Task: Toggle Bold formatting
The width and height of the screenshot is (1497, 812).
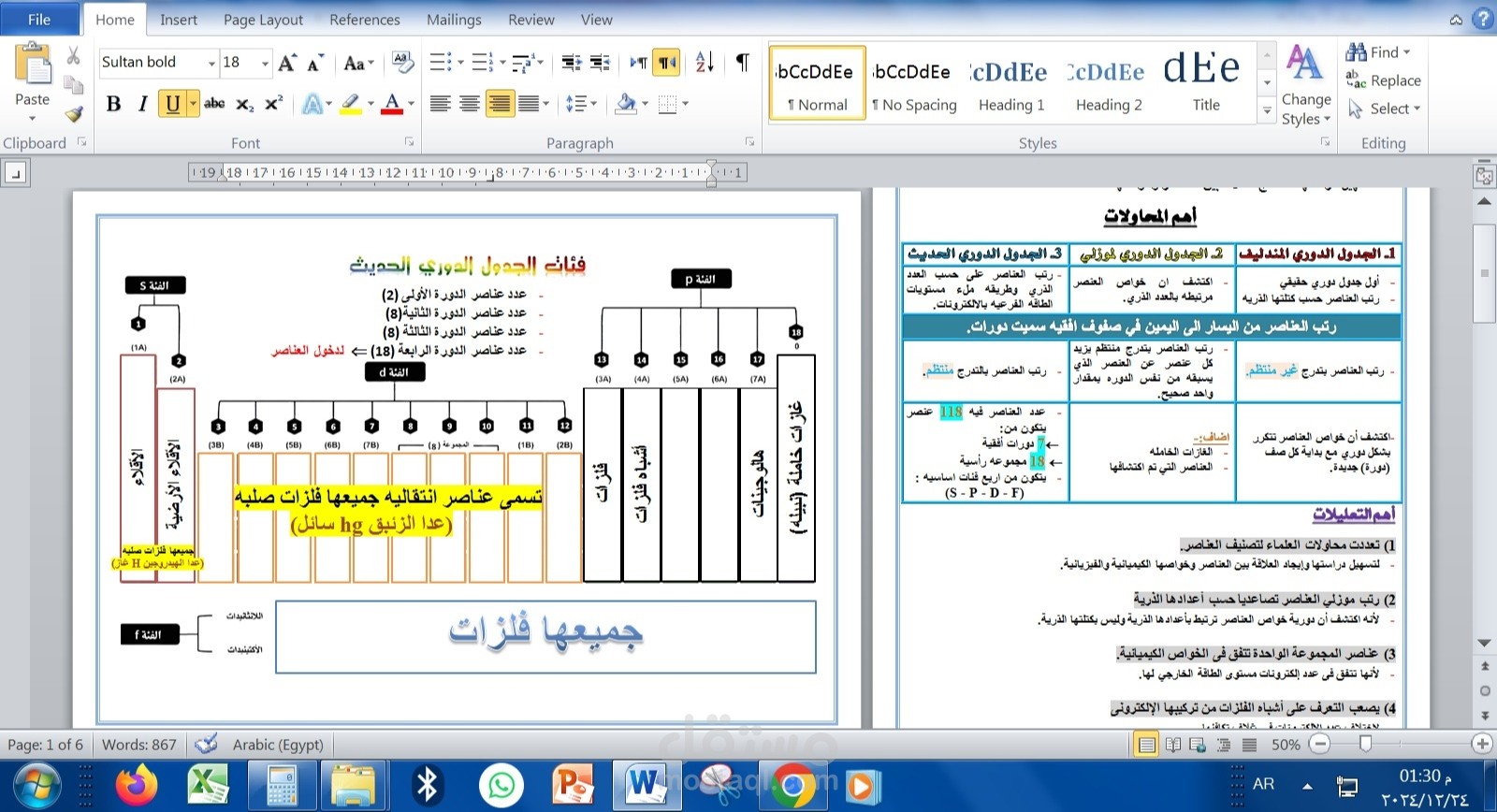Action: point(113,104)
